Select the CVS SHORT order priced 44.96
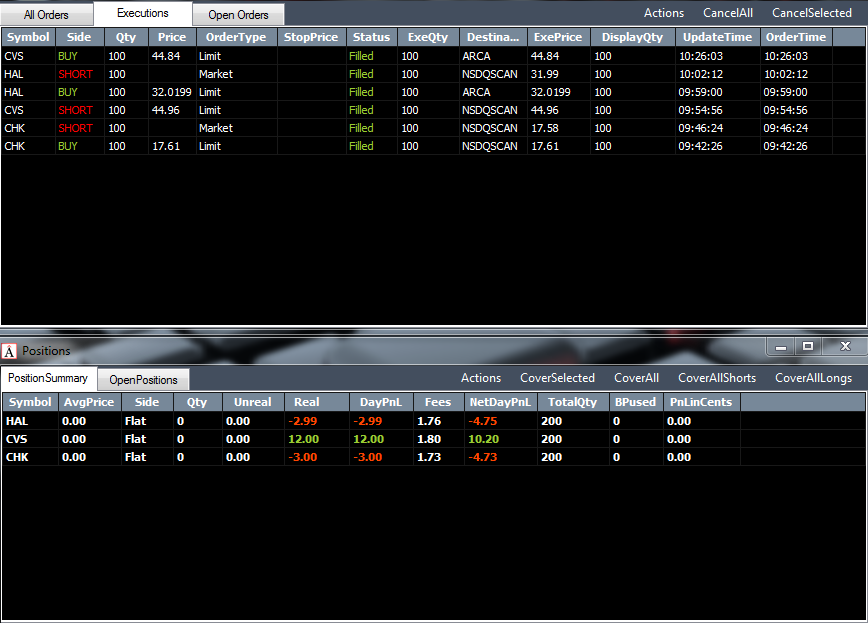Image resolution: width=868 pixels, height=623 pixels. tap(433, 110)
